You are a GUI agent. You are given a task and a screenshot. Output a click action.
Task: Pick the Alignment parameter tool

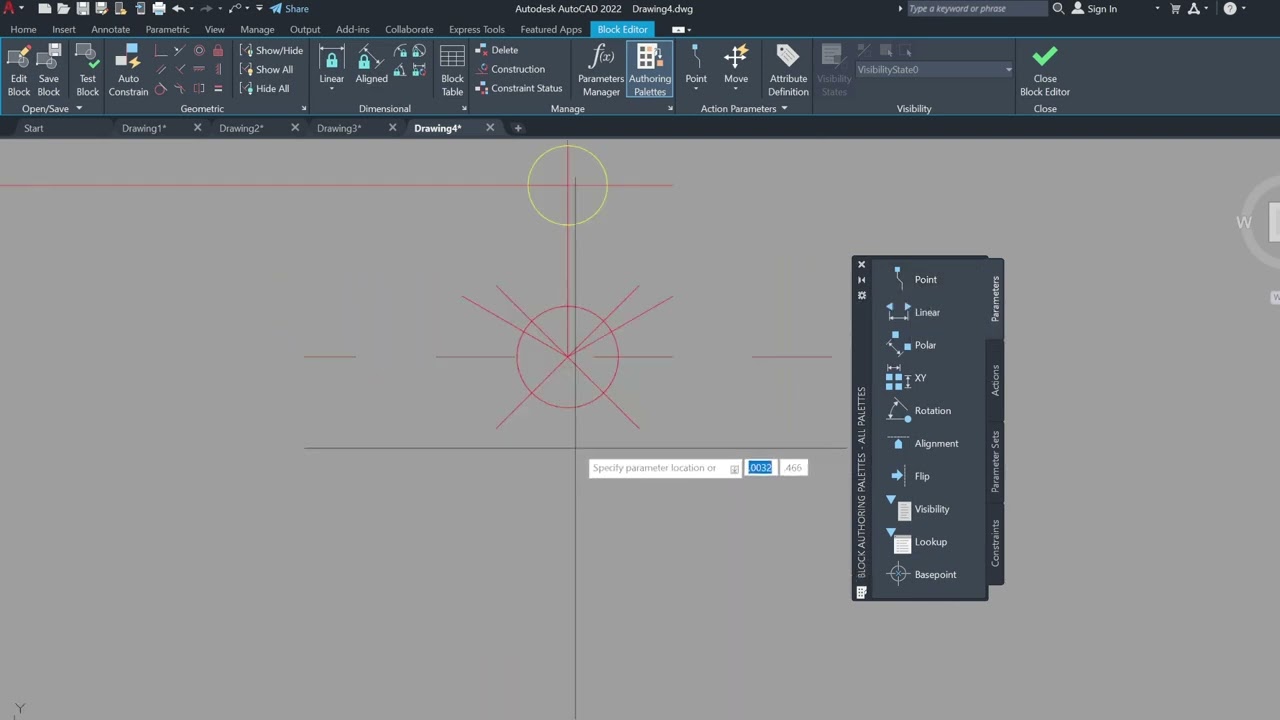point(922,443)
